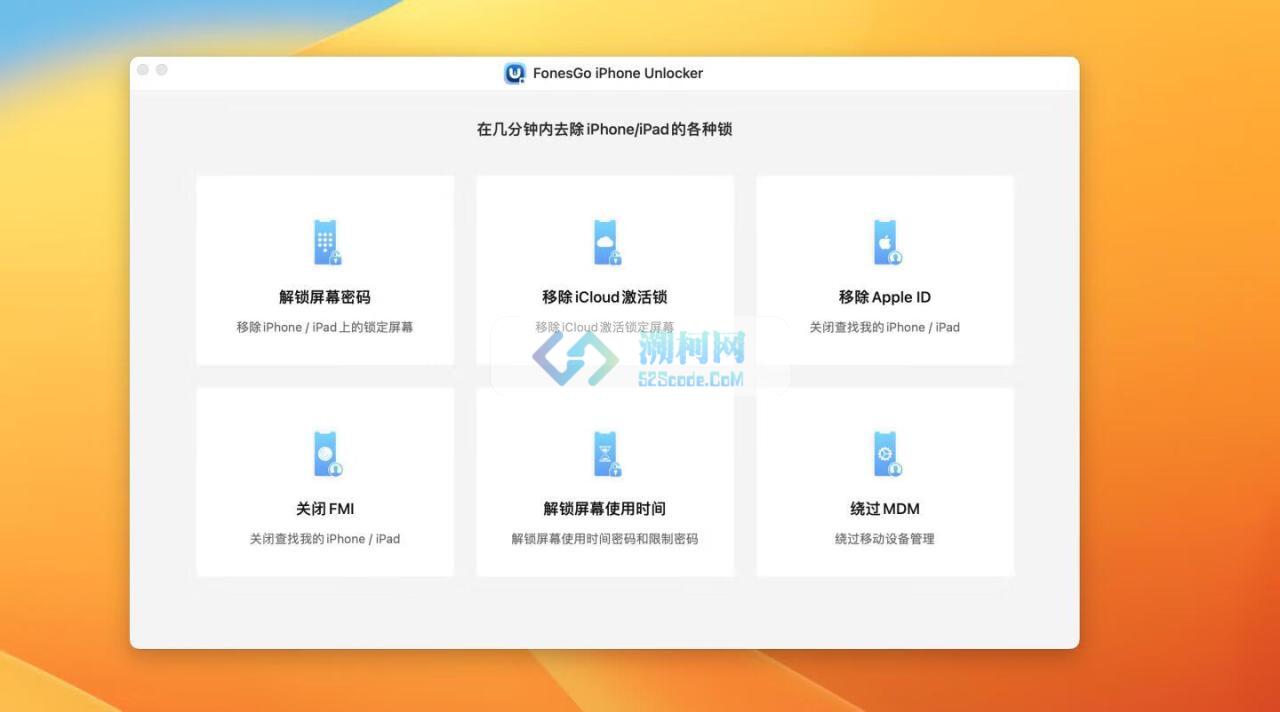Click the cloud phone icon for iCloud激活锁
This screenshot has width=1280, height=712.
606,243
